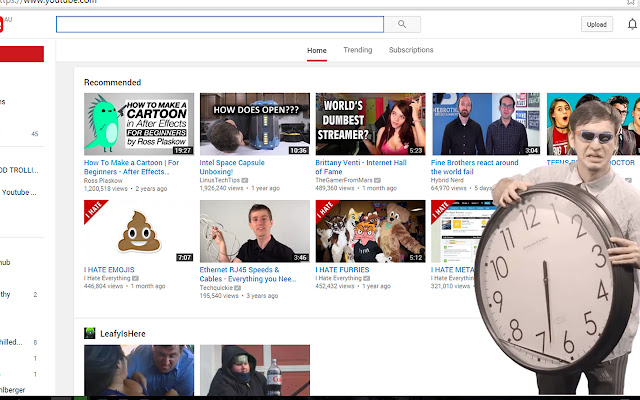The height and width of the screenshot is (400, 640).
Task: Click the magnifier search button
Action: [402, 24]
